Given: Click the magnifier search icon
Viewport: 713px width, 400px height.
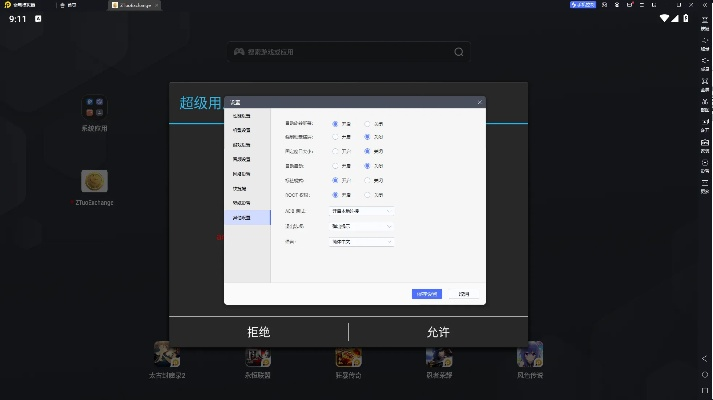Looking at the screenshot, I should 459,52.
